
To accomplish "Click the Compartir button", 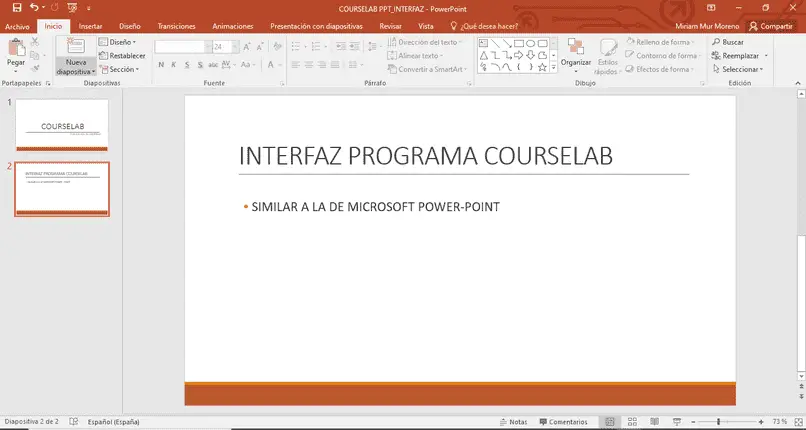I will click(x=772, y=26).
